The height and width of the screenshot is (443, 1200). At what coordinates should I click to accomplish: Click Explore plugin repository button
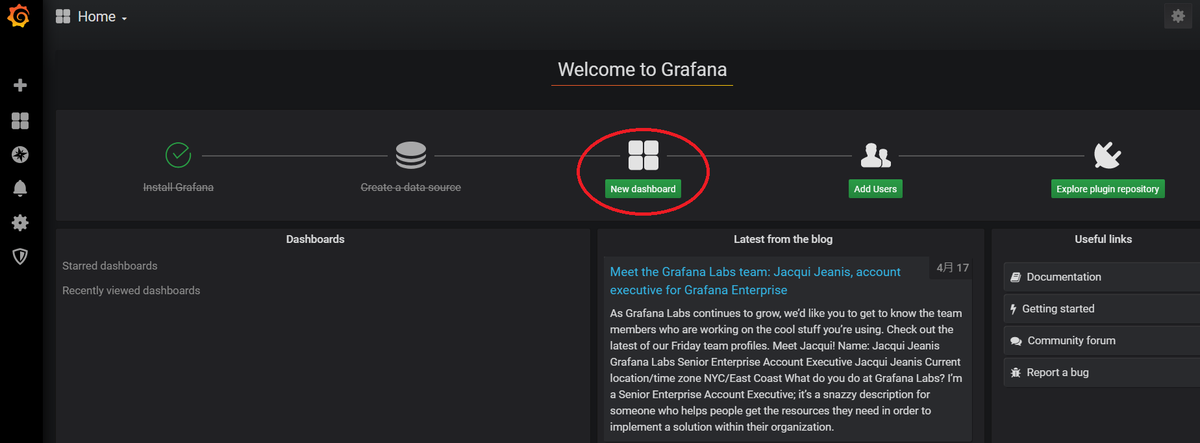1108,188
